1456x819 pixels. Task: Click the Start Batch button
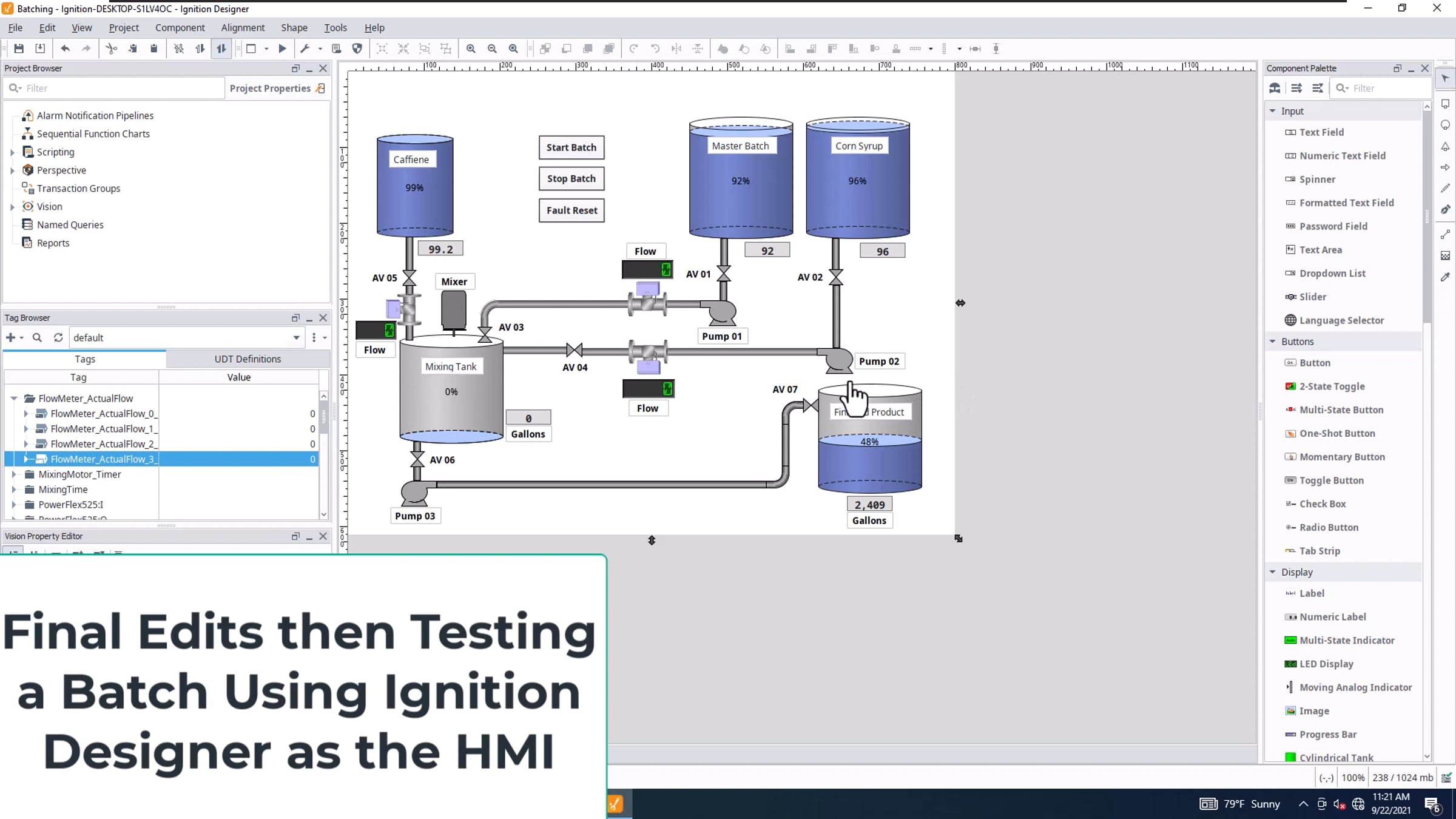point(571,147)
